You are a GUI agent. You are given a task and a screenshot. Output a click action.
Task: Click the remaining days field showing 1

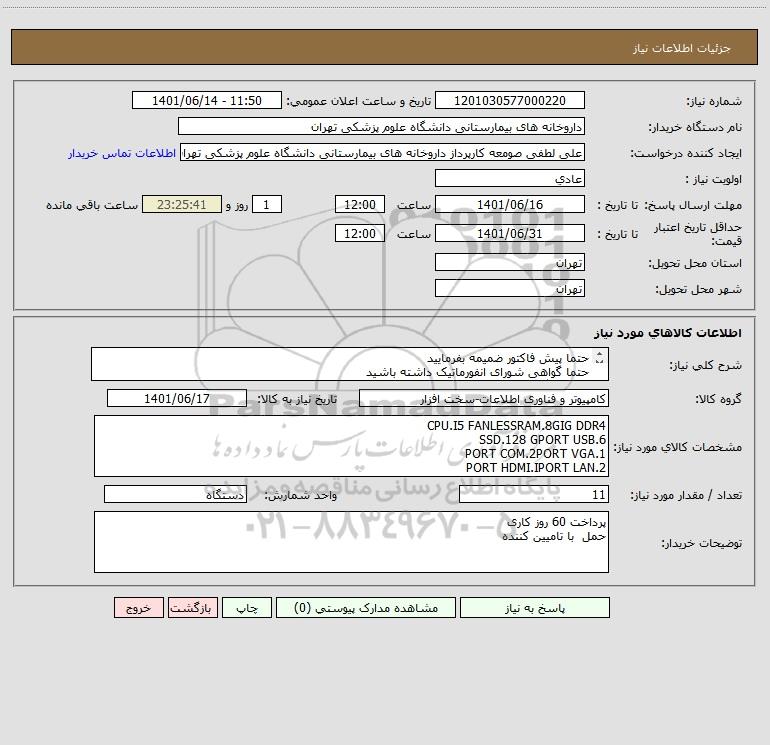[x=267, y=204]
